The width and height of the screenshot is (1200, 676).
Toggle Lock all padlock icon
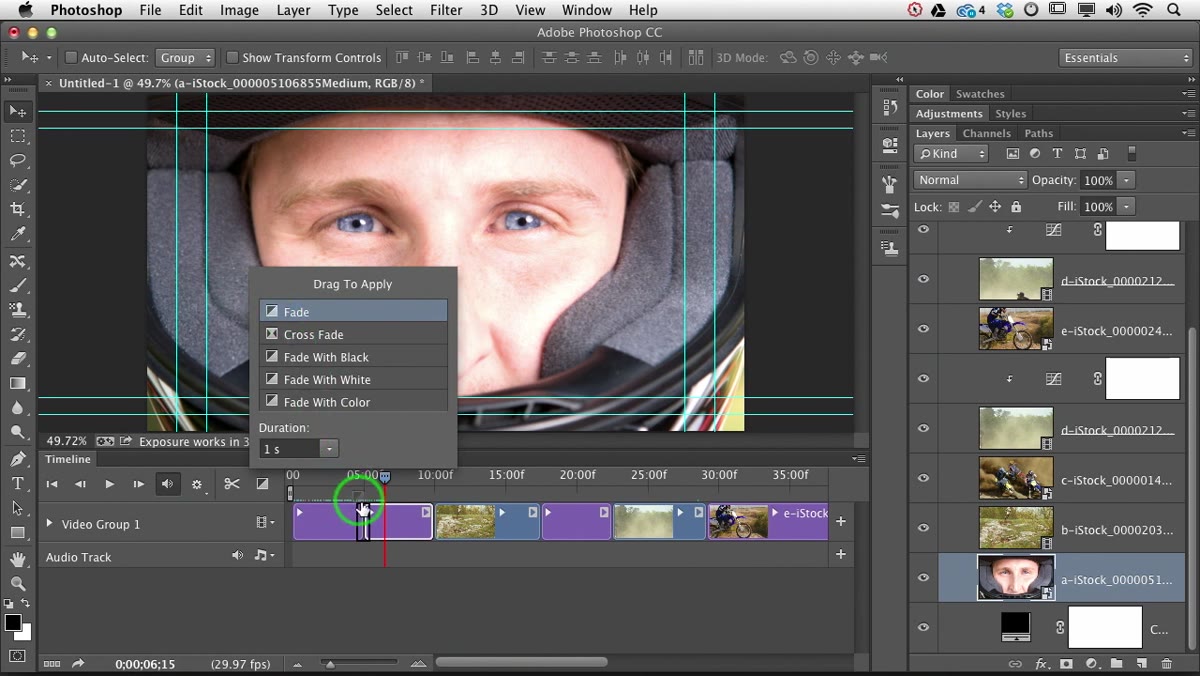(x=1016, y=207)
